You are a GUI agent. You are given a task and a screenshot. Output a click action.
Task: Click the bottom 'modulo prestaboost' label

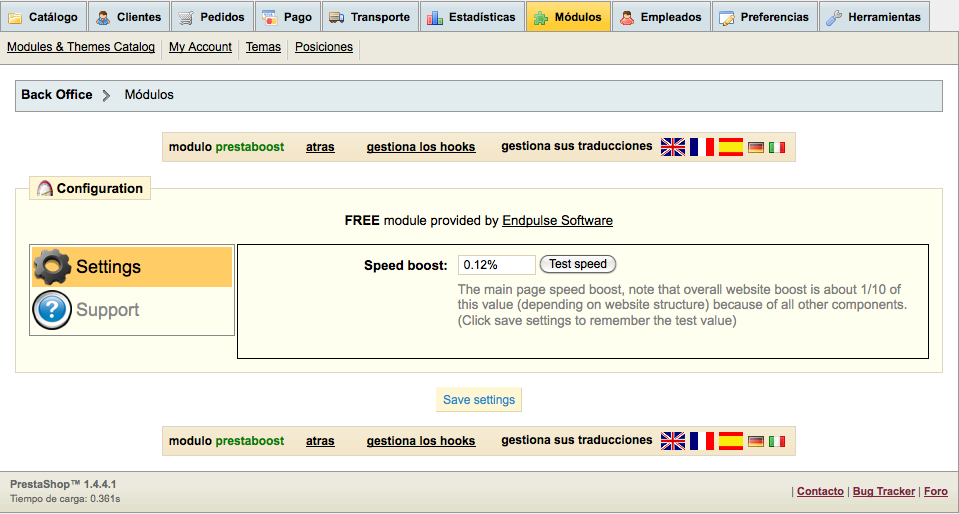point(226,441)
